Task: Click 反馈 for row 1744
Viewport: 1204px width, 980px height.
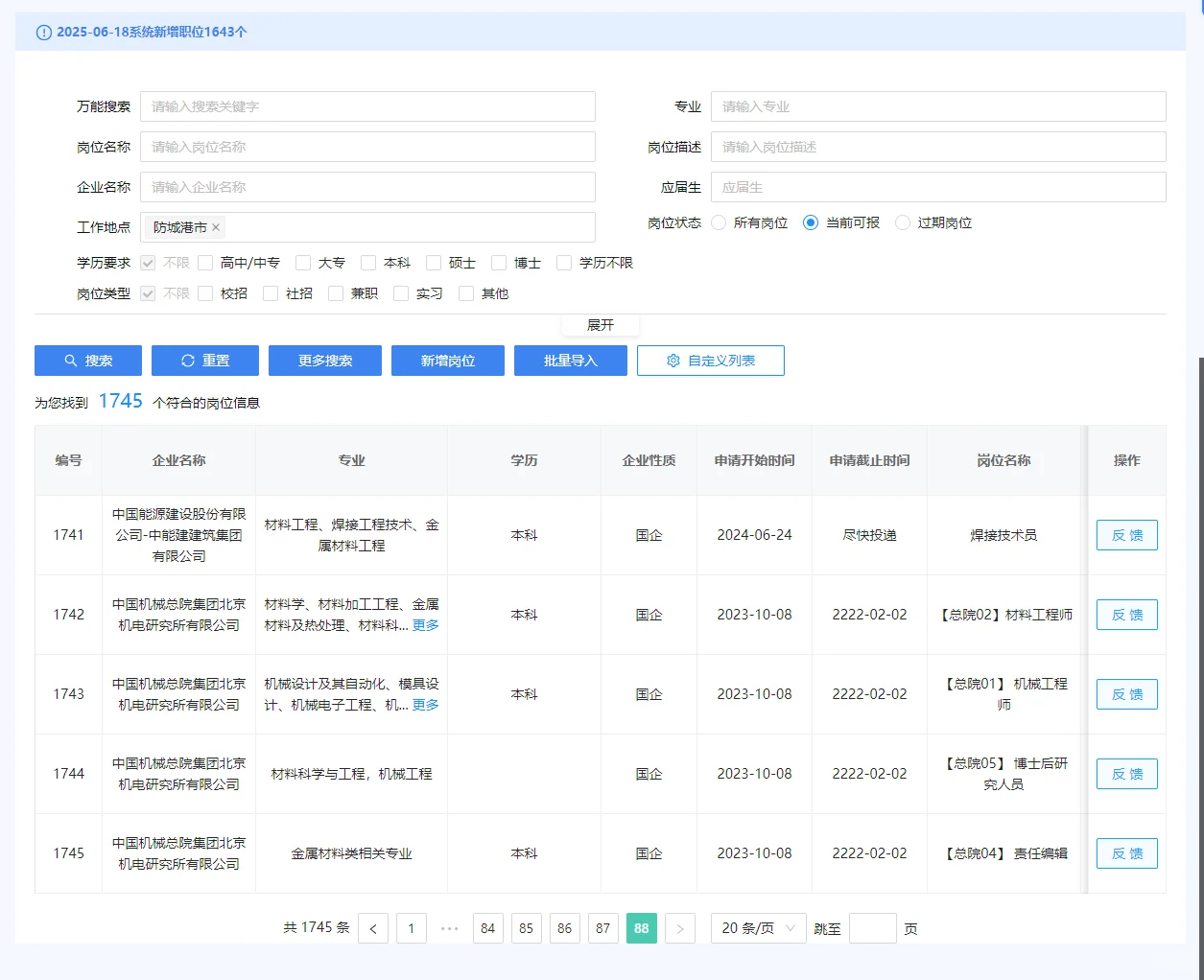Action: (x=1127, y=774)
